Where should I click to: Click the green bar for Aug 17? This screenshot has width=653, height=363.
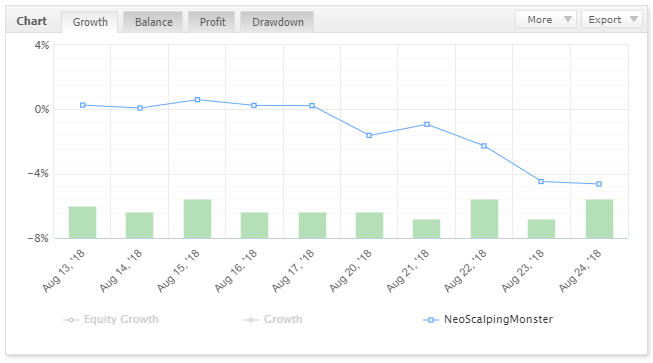click(312, 225)
